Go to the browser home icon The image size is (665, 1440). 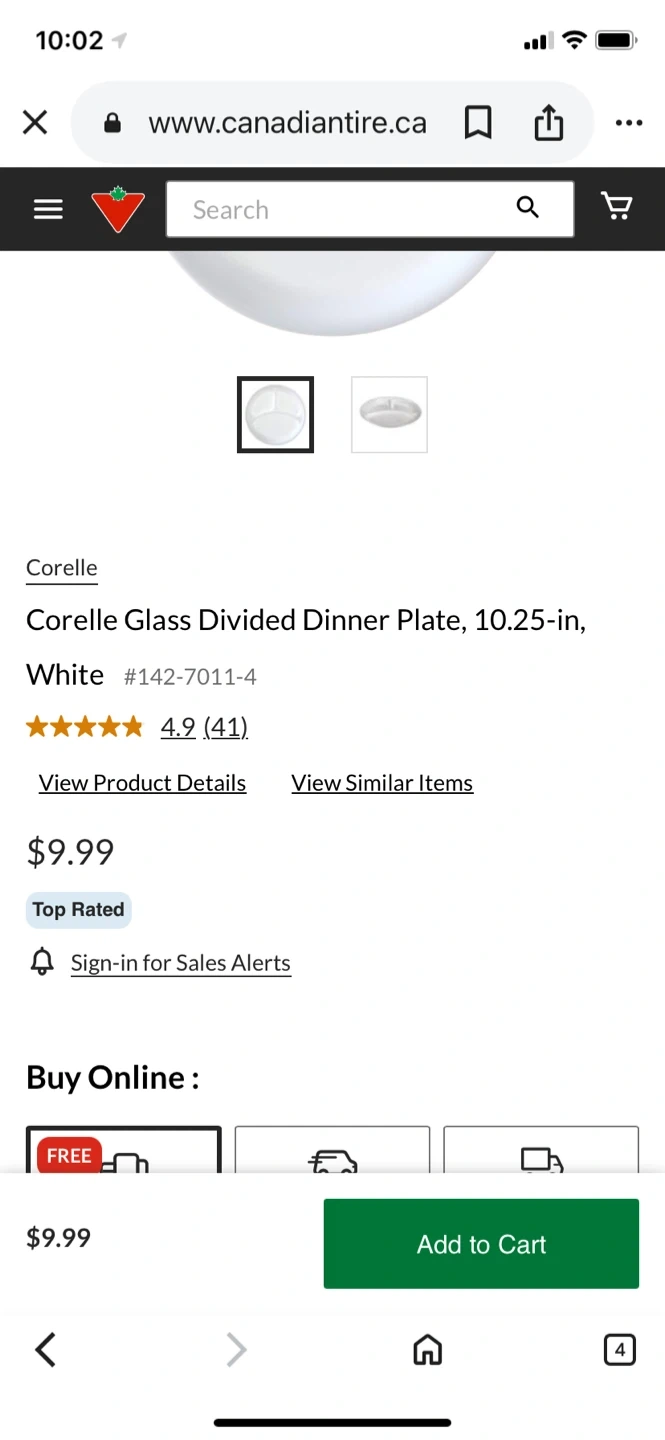(x=427, y=1350)
